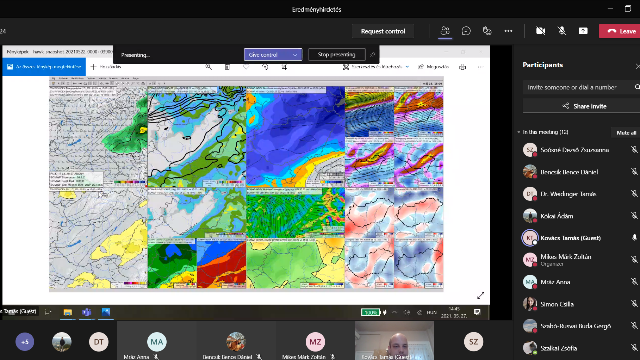
Task: Toggle the mic icon beside Kovács Tamás (Guest)
Action: pyautogui.click(x=634, y=238)
